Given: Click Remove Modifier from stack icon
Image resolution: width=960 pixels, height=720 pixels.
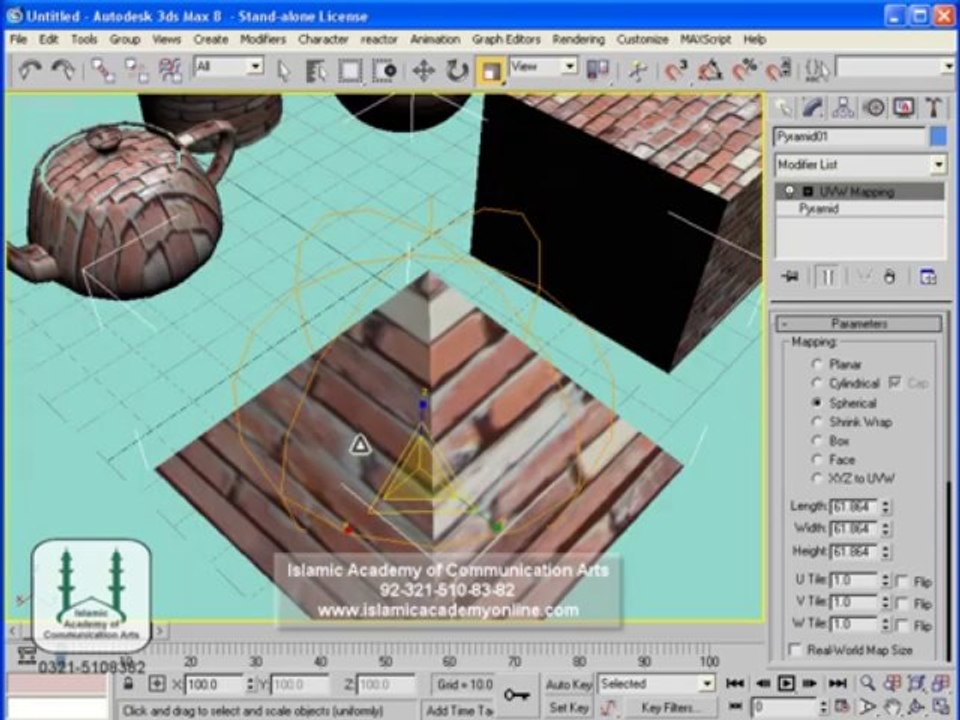Looking at the screenshot, I should pos(890,277).
